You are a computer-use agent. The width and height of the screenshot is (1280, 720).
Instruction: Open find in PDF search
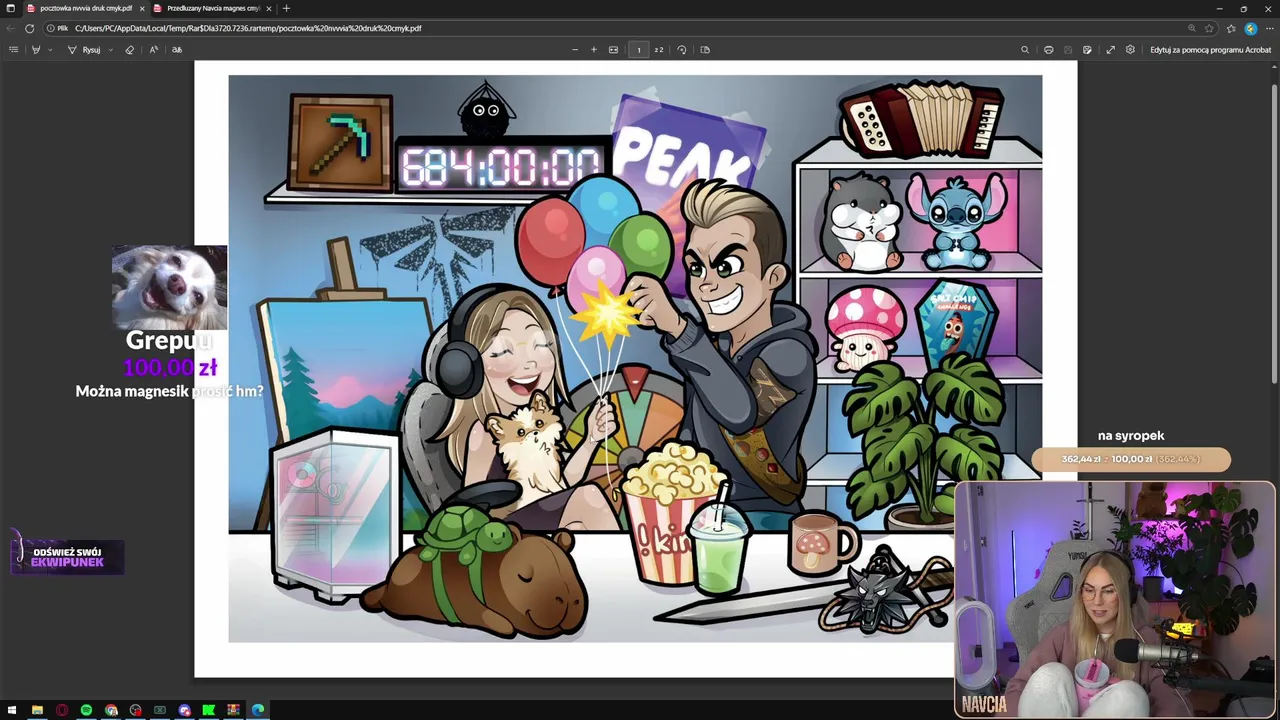(1025, 49)
